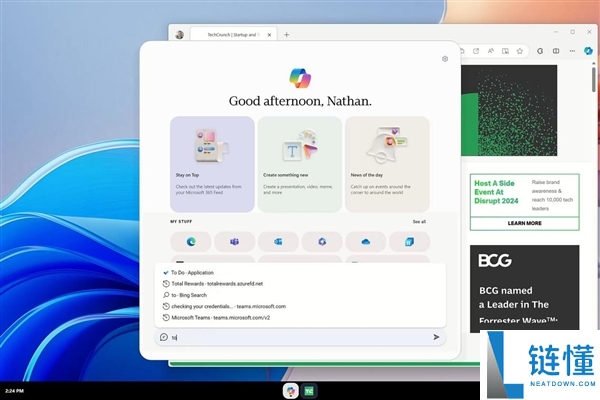Open Edge Settings and more ellipsis

point(572,51)
